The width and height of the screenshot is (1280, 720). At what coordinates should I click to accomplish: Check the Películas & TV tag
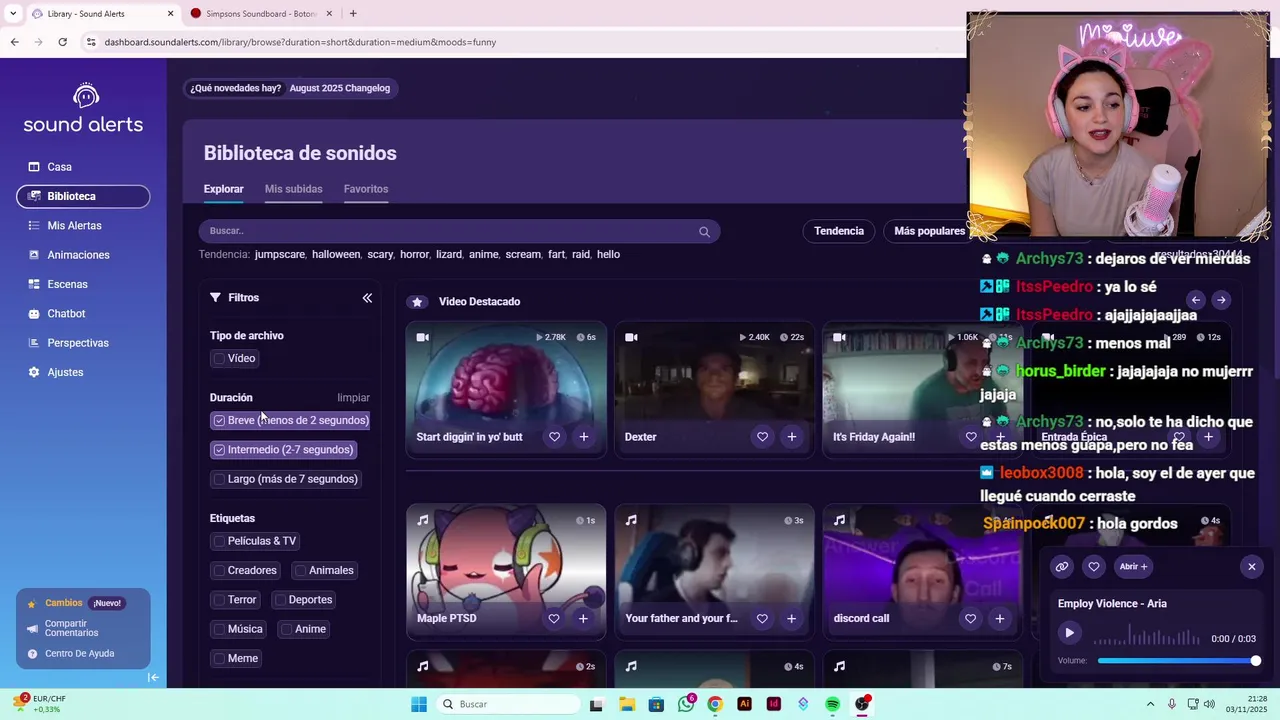[x=219, y=541]
